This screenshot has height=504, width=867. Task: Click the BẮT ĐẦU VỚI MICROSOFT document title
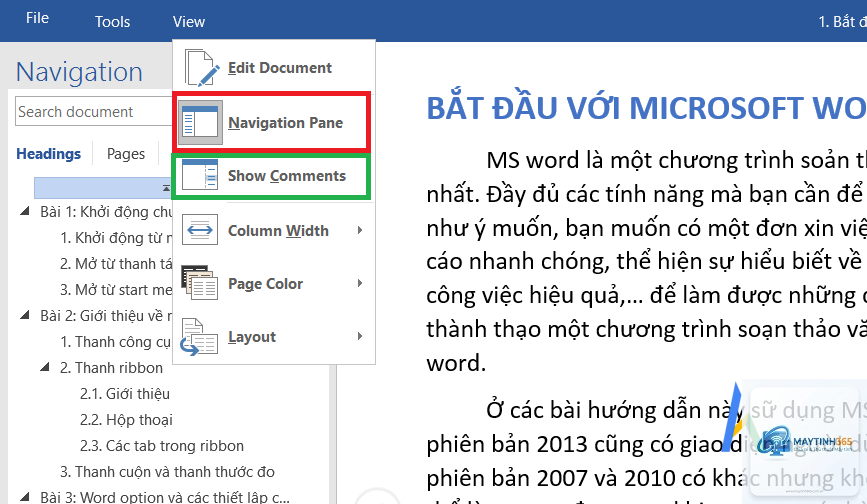(646, 108)
